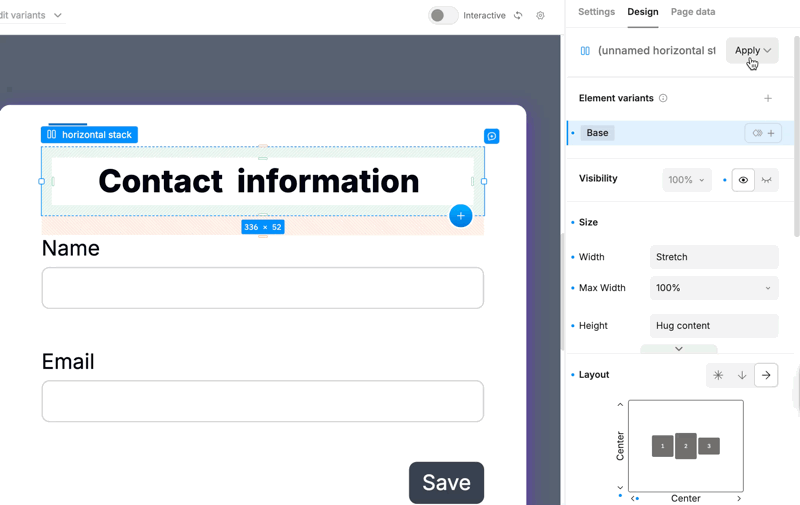800x505 pixels.
Task: Add a new element variant with plus icon
Action: click(768, 98)
